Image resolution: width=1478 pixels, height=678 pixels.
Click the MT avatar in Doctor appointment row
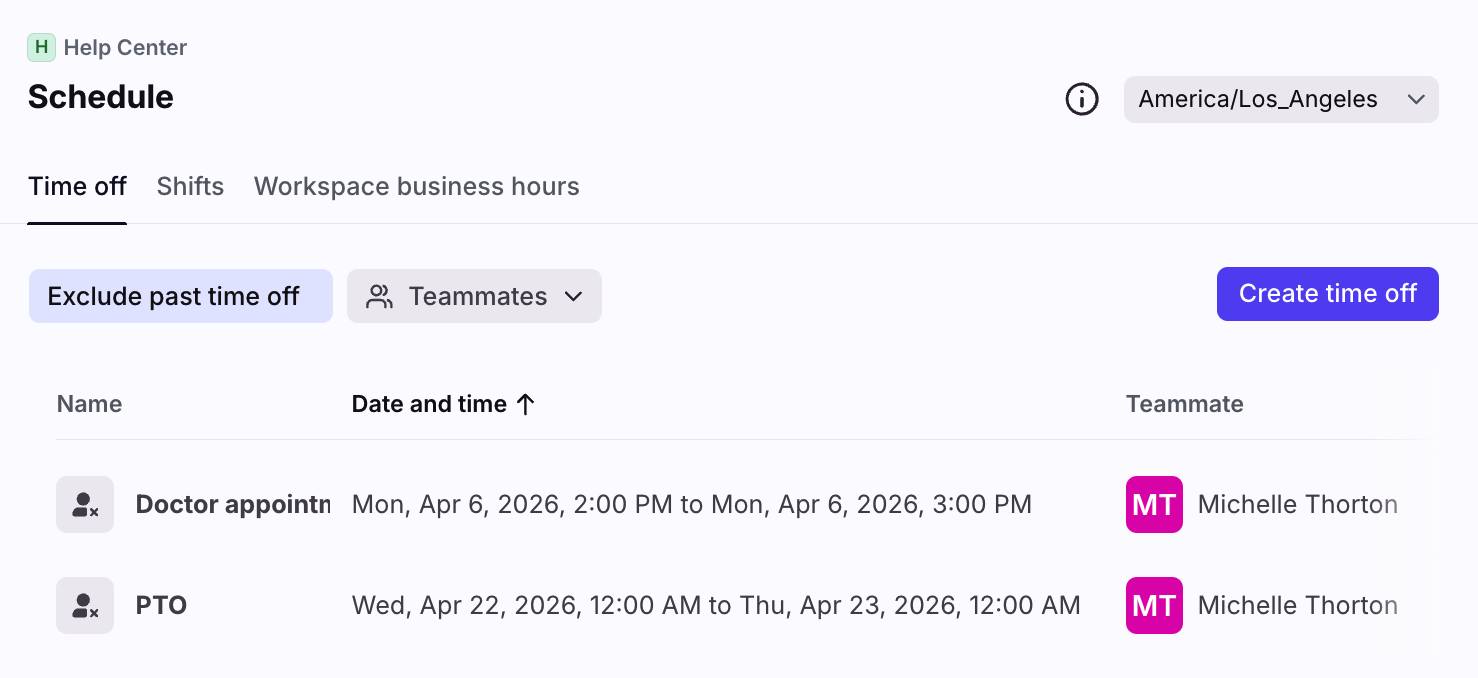1154,505
